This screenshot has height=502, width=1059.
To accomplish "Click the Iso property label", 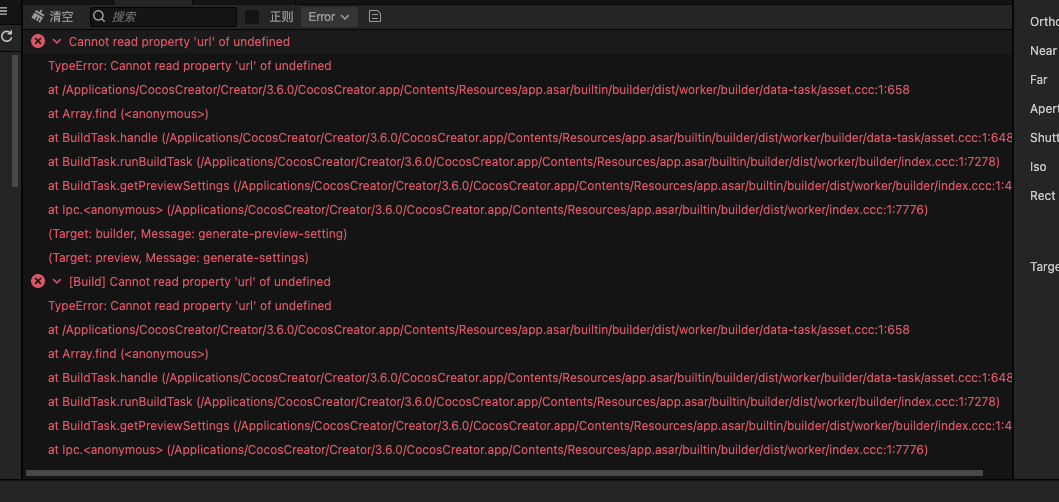I will [1038, 167].
